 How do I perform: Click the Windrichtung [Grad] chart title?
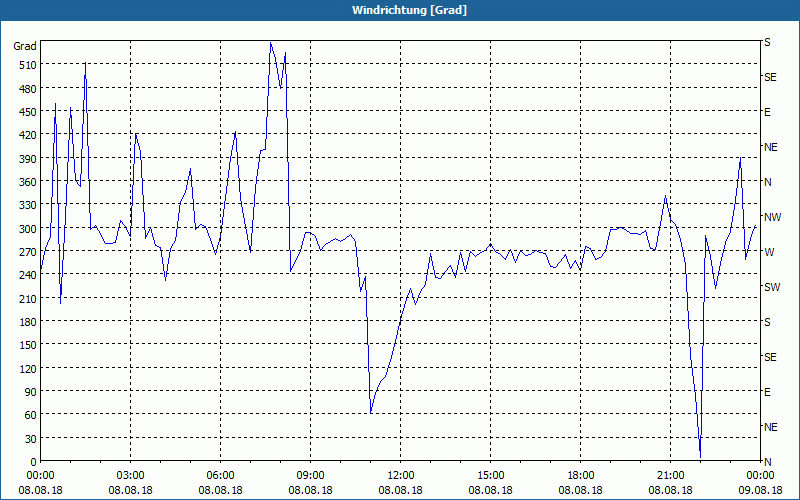pyautogui.click(x=409, y=10)
